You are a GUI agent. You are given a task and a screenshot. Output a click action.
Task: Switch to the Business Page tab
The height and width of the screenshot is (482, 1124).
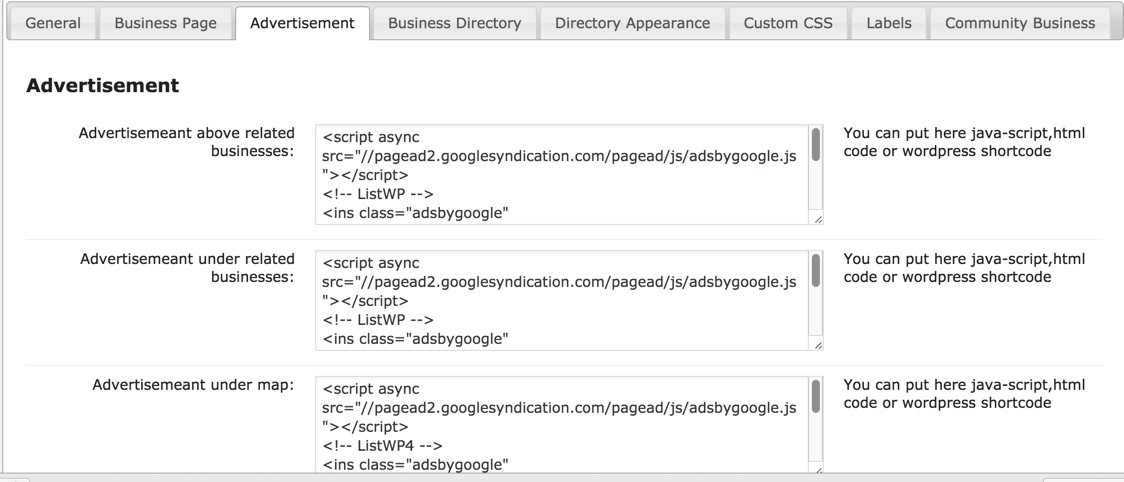[165, 23]
